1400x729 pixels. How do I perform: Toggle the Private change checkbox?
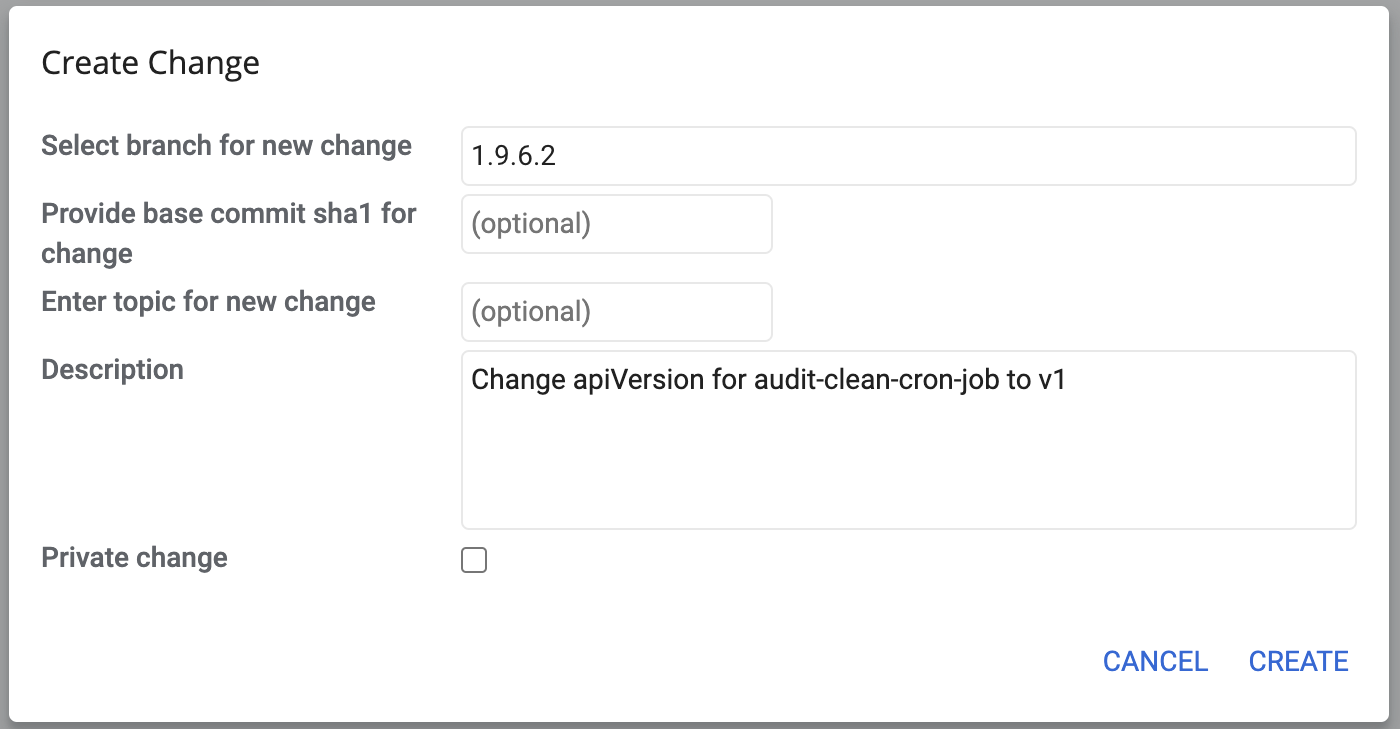[474, 560]
